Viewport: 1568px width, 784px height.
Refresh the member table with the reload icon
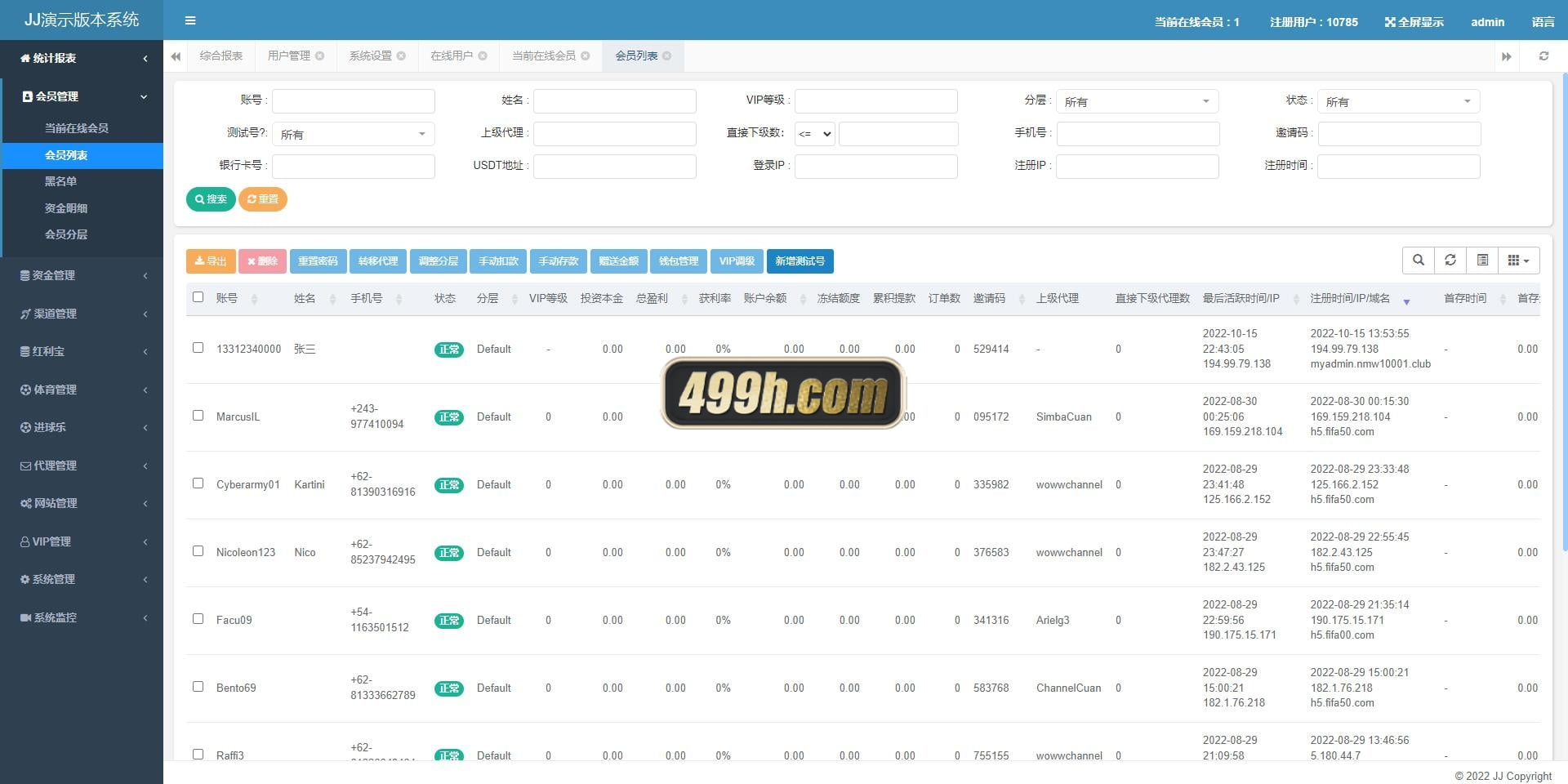[1450, 261]
